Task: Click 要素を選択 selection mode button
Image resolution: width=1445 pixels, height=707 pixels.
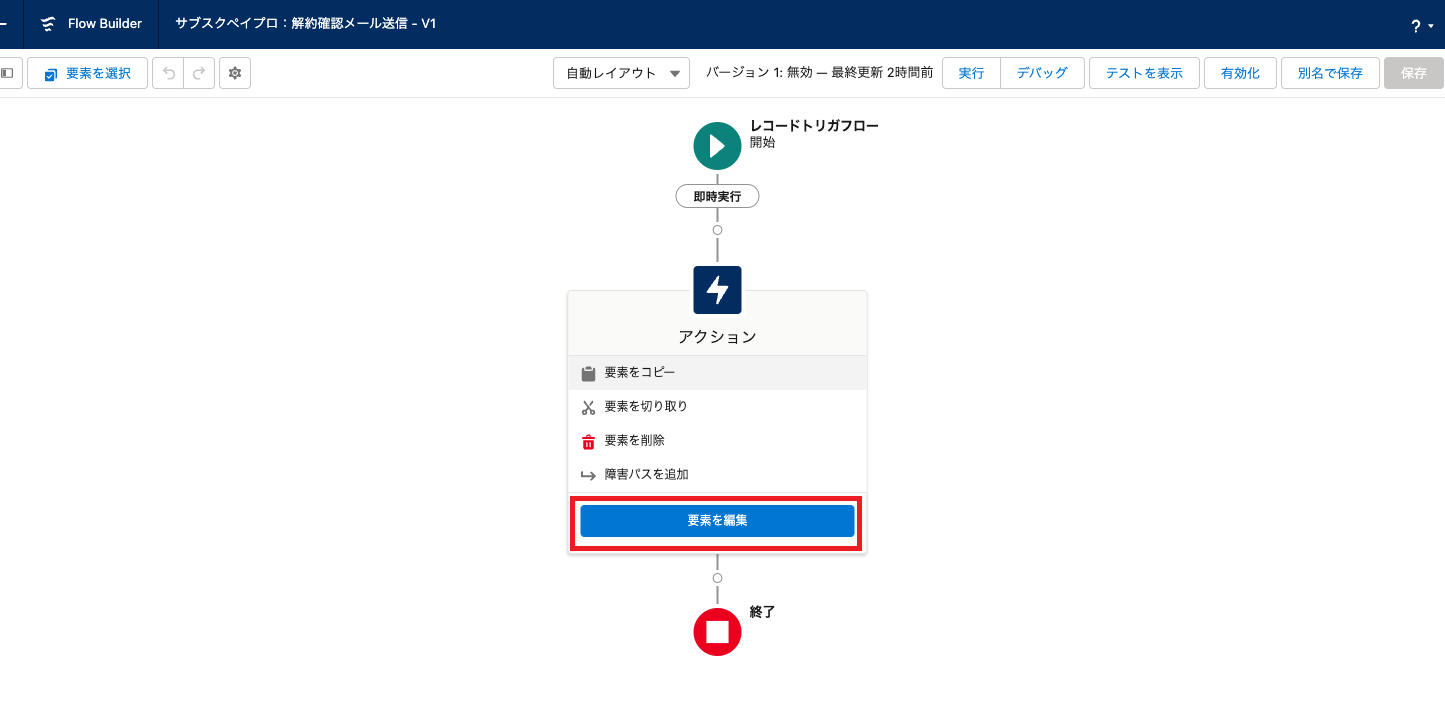Action: [x=87, y=73]
